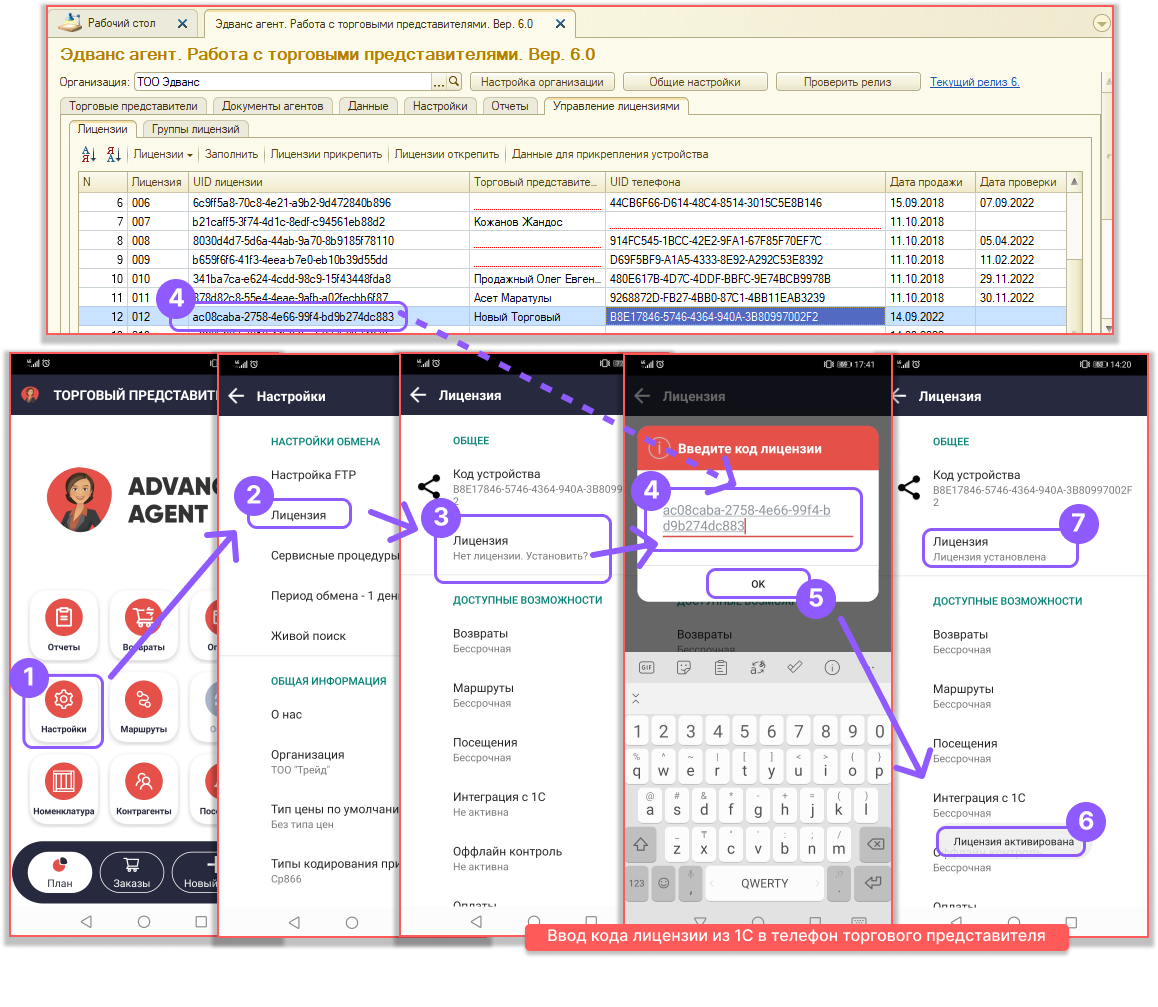Image resolution: width=1158 pixels, height=1007 pixels.
Task: Tap 'Нет лицензии. Установить?' entry
Action: point(523,549)
